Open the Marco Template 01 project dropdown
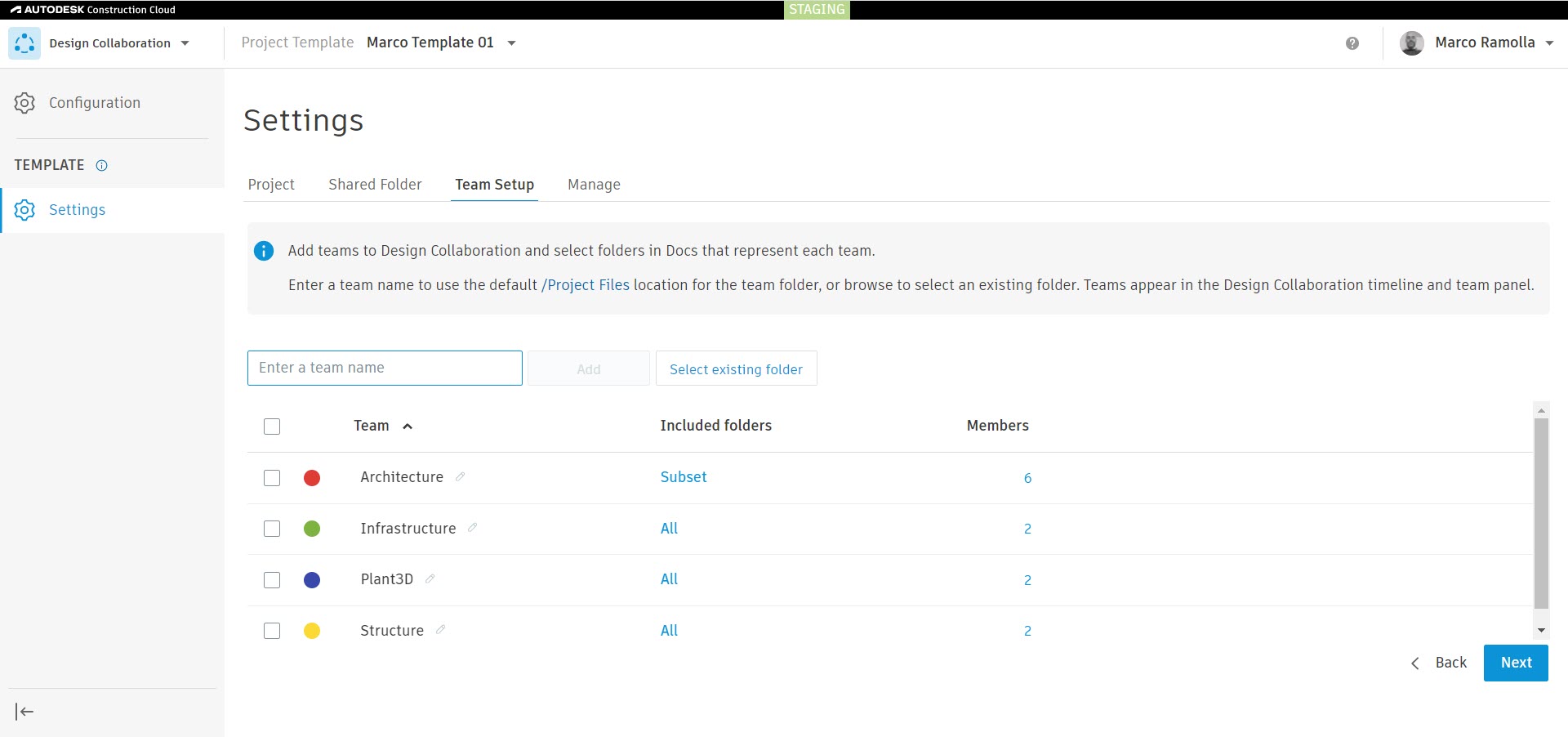1568x737 pixels. tap(512, 43)
